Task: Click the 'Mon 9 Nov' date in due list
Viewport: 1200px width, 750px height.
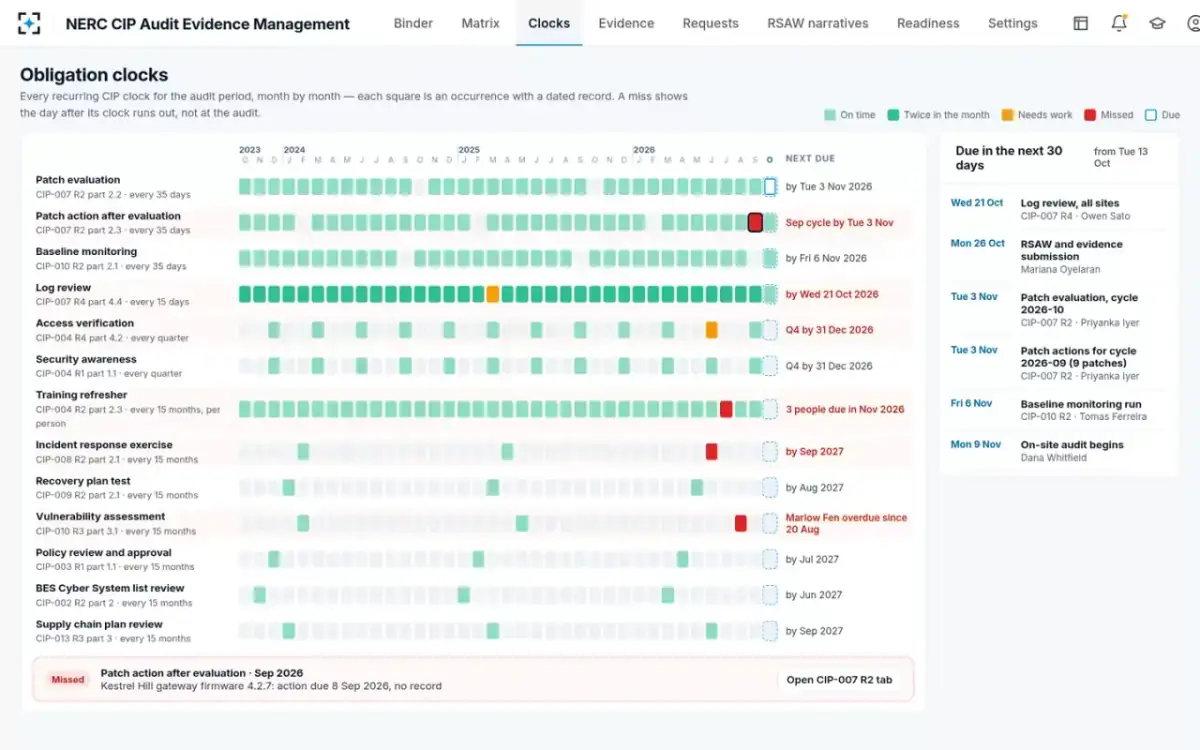Action: point(976,444)
